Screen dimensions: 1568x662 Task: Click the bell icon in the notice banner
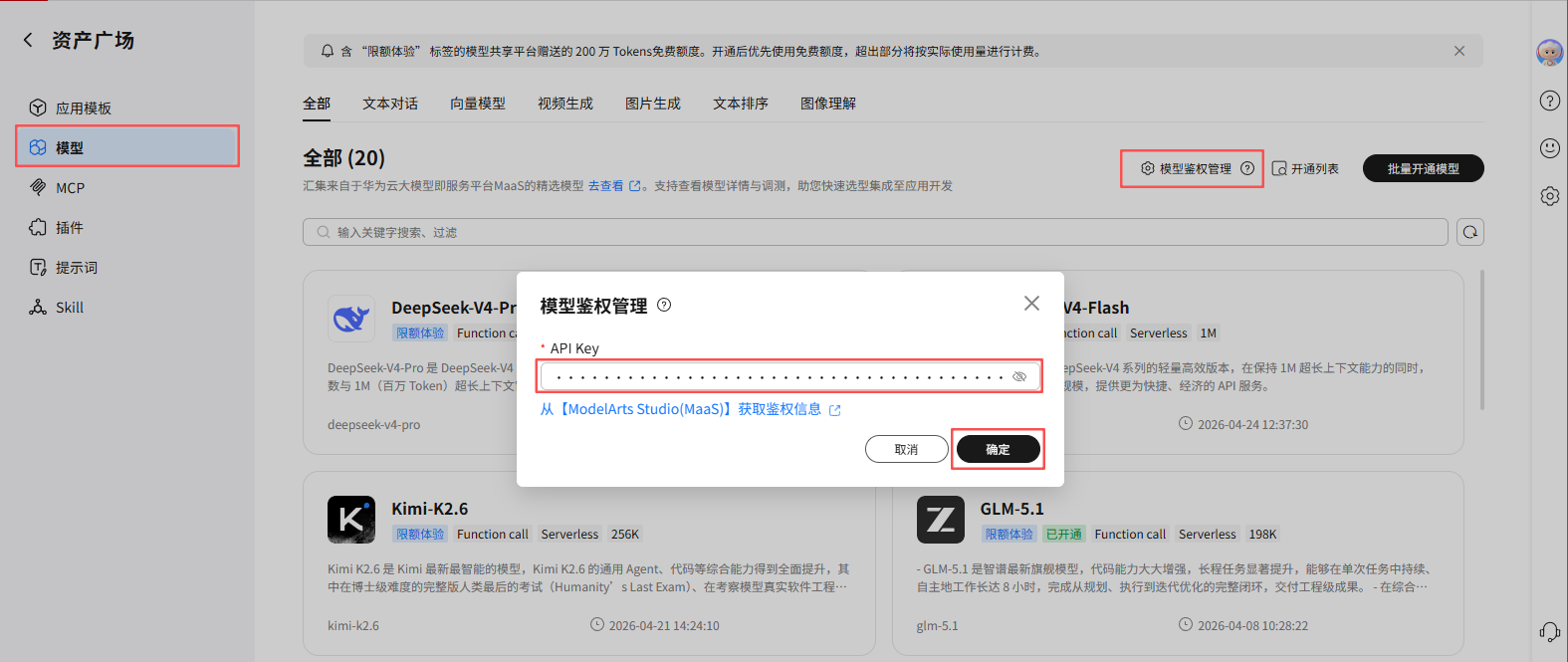click(x=328, y=51)
